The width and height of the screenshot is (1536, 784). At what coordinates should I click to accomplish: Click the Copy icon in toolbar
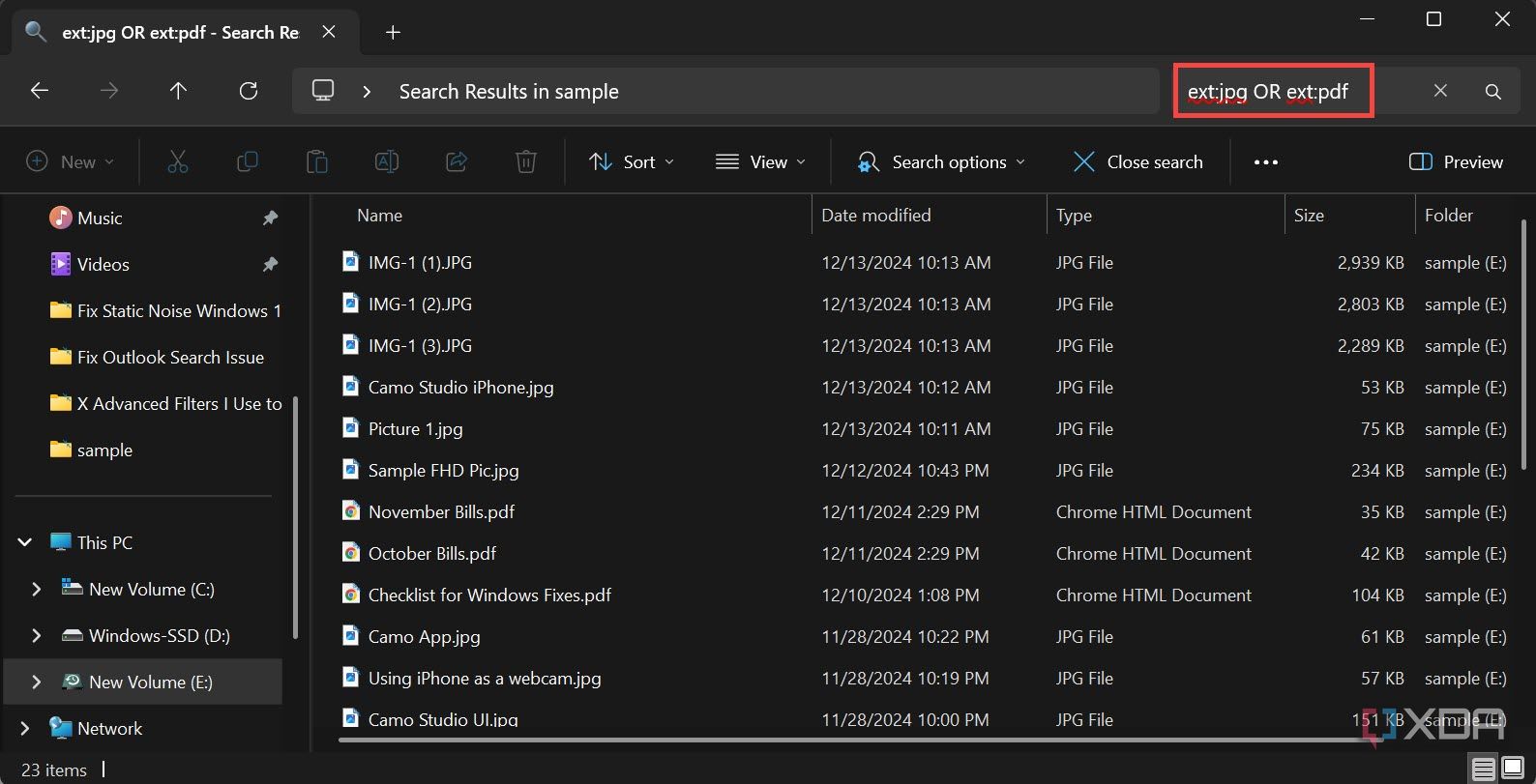(248, 161)
